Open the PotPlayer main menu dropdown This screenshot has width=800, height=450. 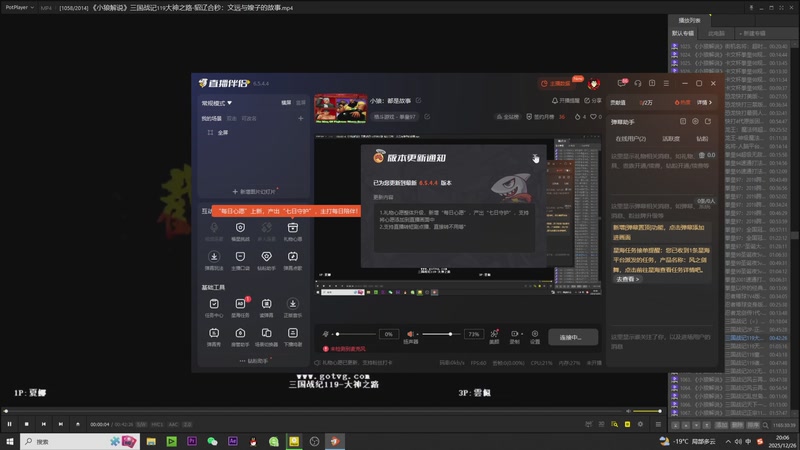point(19,8)
